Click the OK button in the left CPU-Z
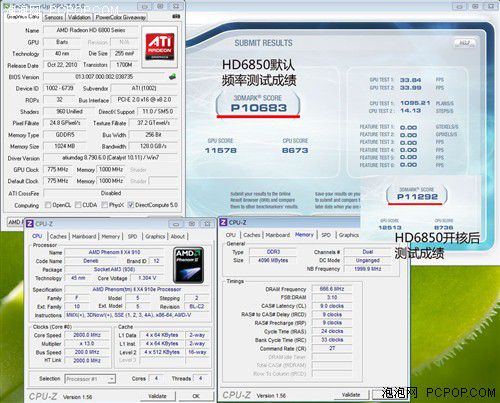This screenshot has width=500, height=403. tap(196, 396)
